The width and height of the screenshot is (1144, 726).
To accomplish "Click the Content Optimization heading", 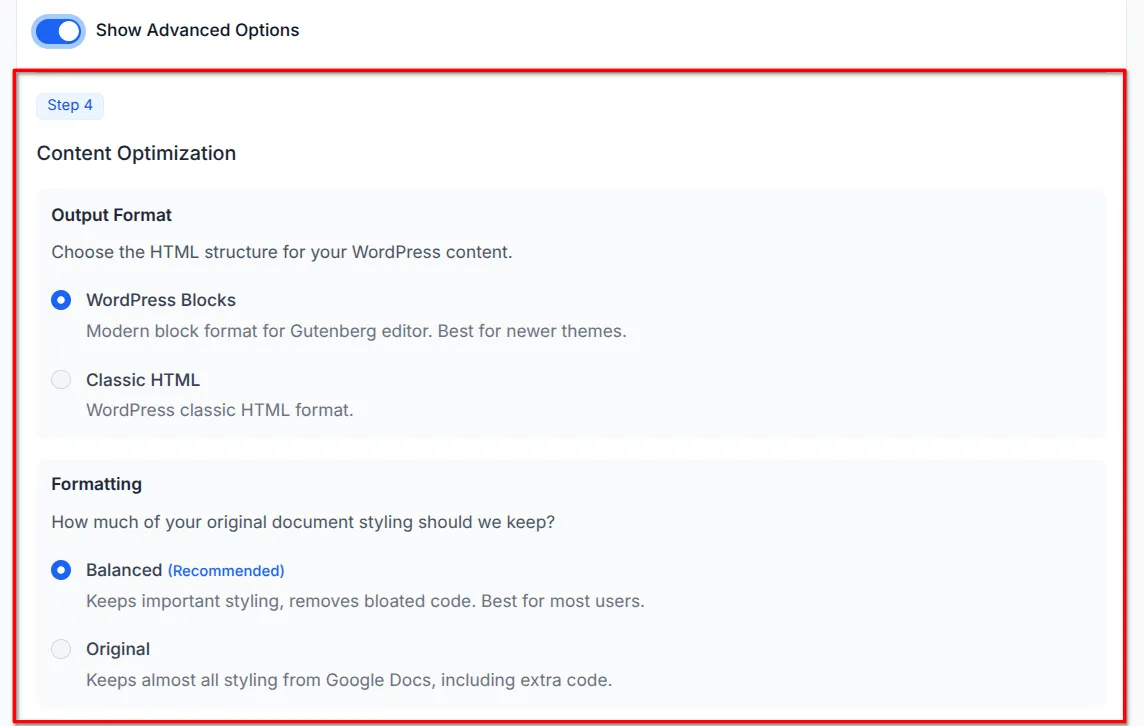I will 136,153.
